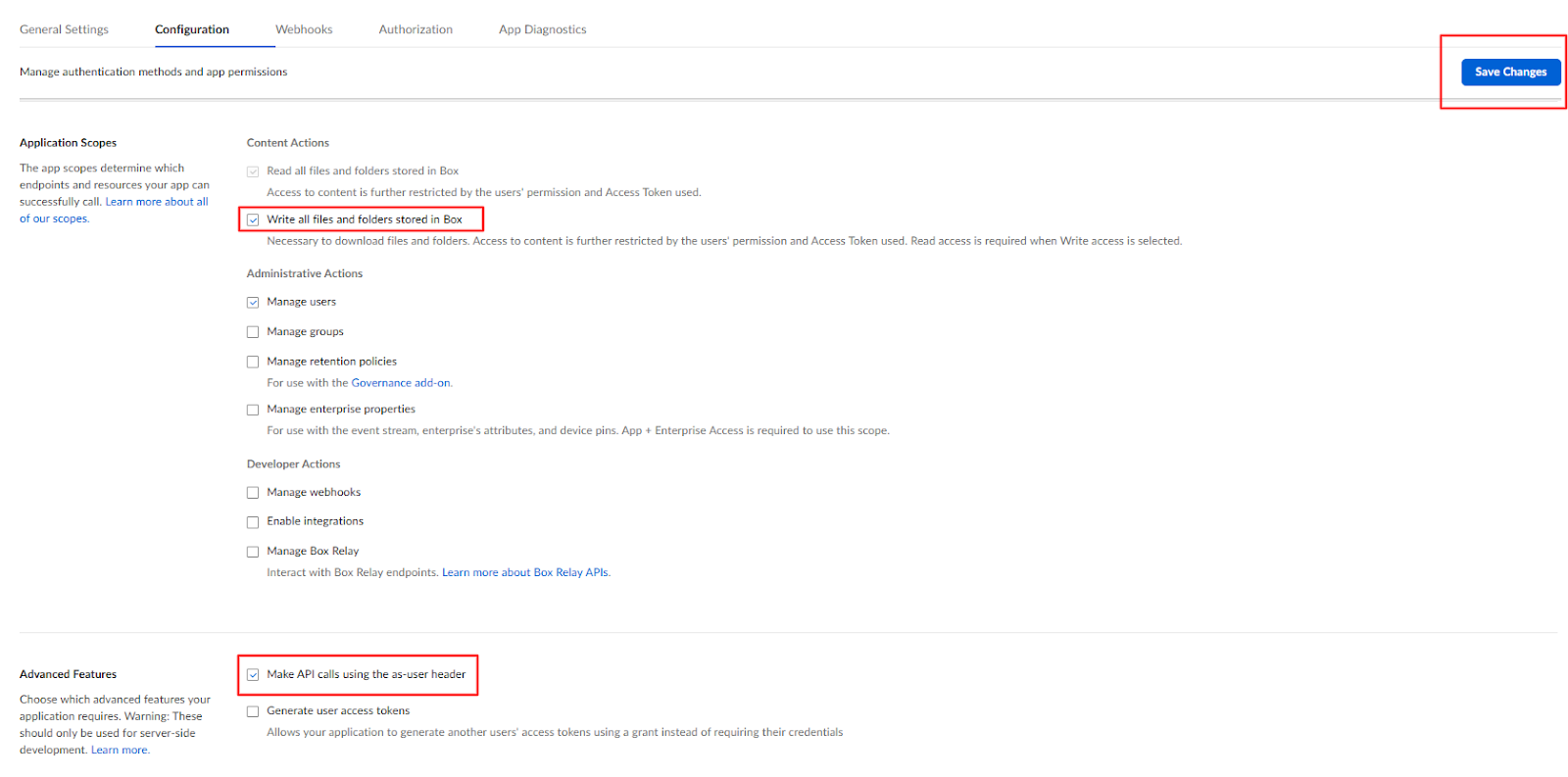
Task: Click Learn more link under Advanced Features
Action: pyautogui.click(x=120, y=751)
